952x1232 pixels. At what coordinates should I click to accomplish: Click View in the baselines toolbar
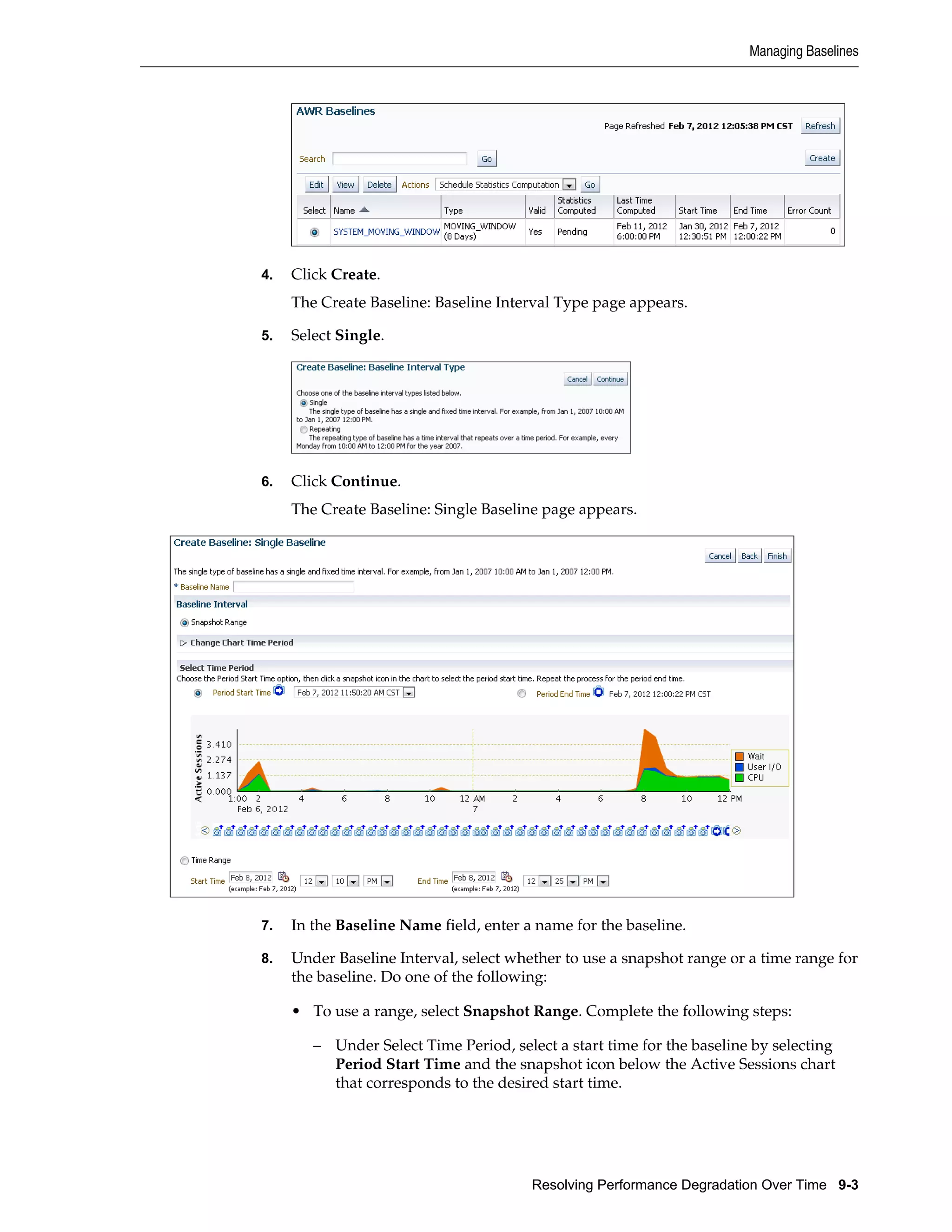click(x=345, y=185)
